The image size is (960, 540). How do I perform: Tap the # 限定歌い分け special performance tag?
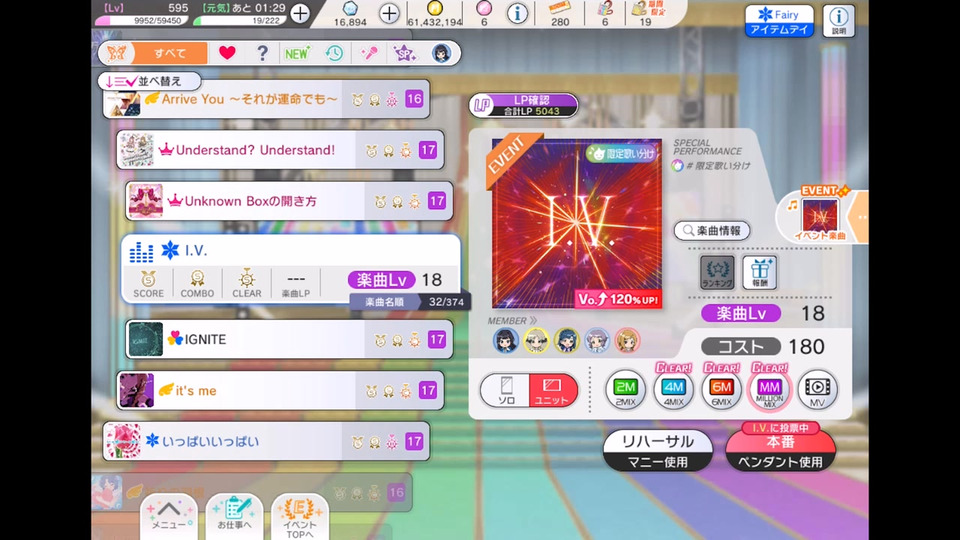tap(711, 165)
